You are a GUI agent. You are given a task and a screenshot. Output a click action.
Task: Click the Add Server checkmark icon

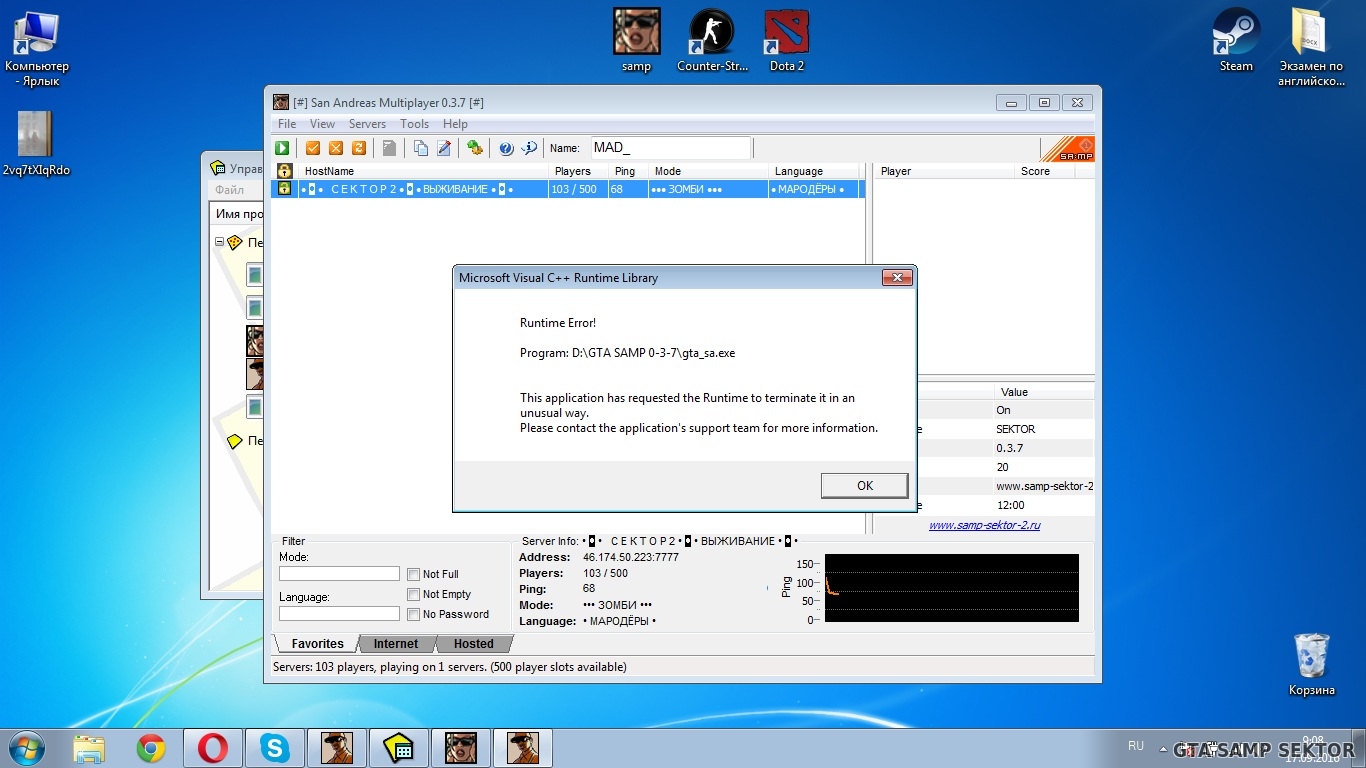pyautogui.click(x=313, y=148)
